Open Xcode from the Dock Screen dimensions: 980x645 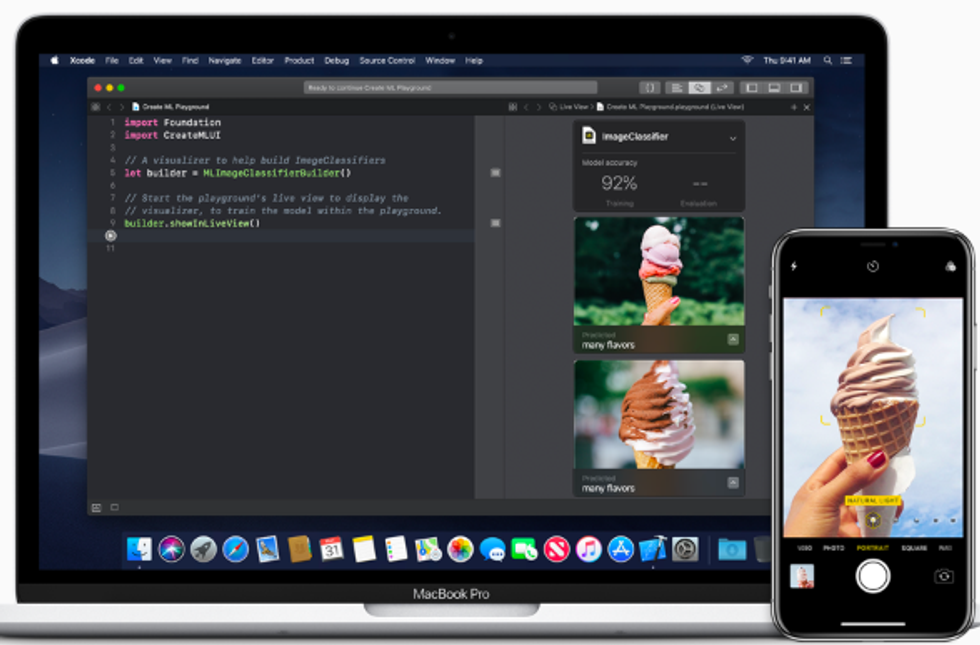(x=653, y=548)
